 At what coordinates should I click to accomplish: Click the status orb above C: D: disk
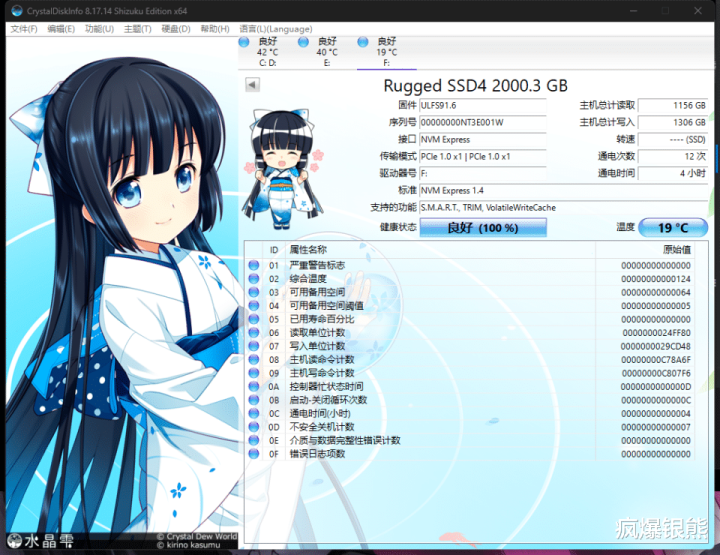pyautogui.click(x=244, y=41)
